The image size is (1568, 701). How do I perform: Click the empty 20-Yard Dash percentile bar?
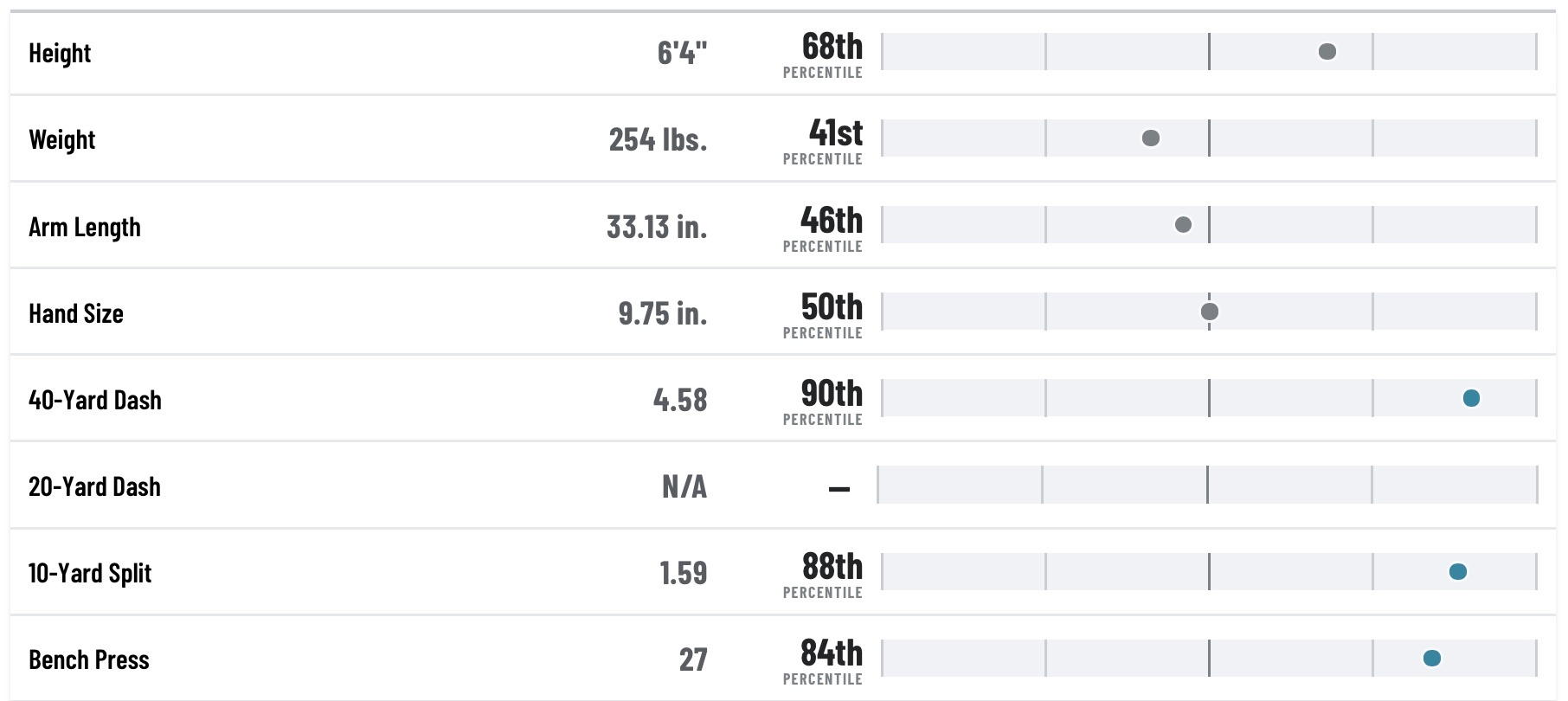1207,485
